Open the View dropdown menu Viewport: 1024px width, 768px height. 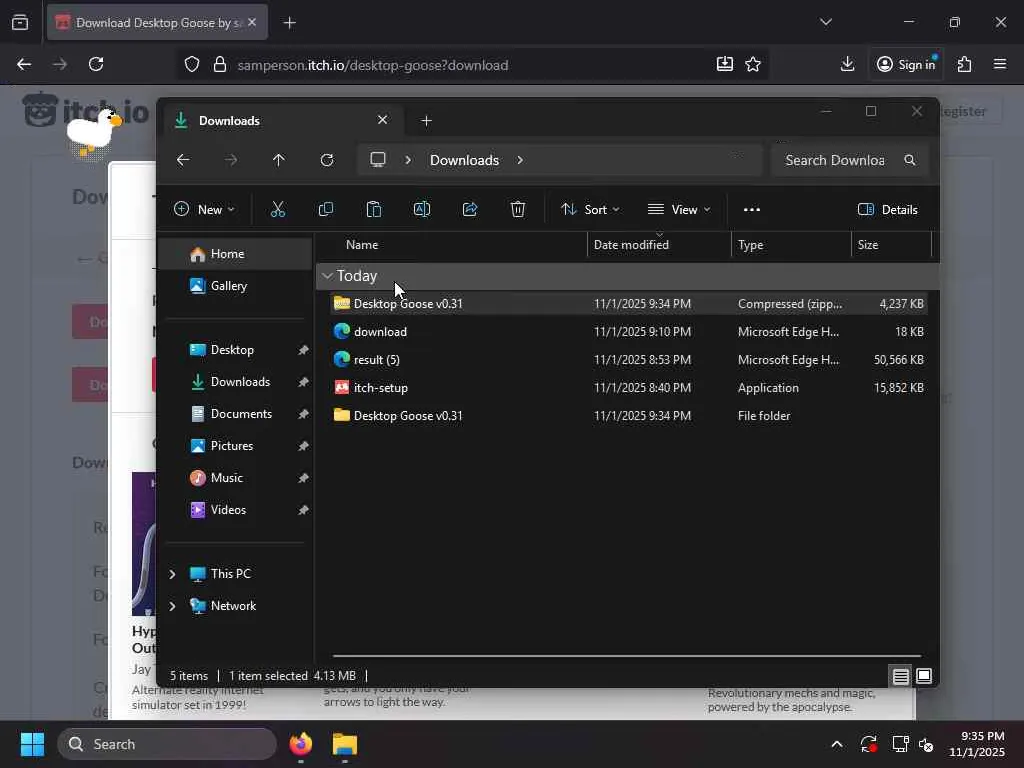[x=679, y=210]
